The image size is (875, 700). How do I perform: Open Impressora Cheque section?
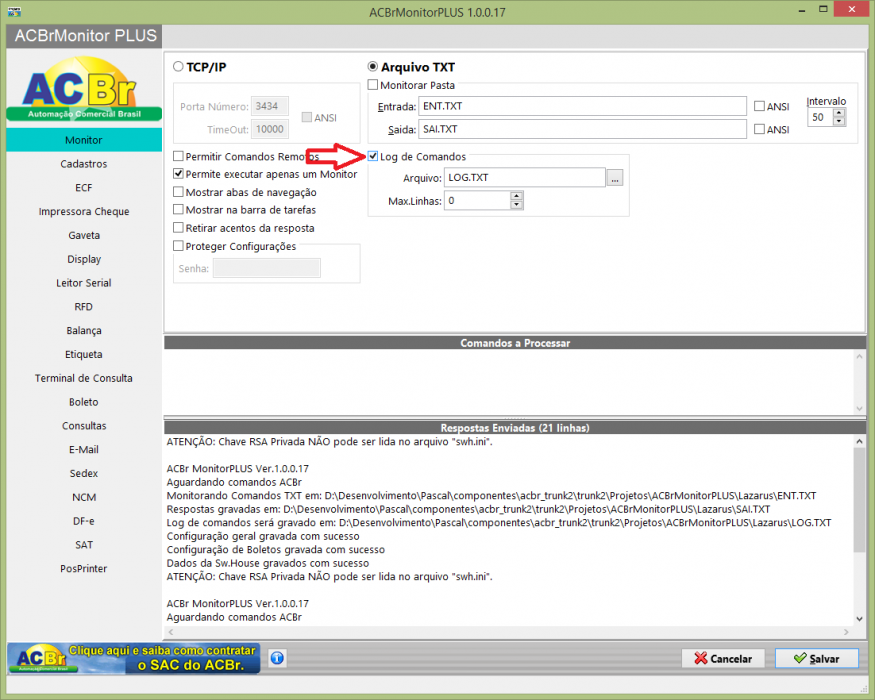84,212
